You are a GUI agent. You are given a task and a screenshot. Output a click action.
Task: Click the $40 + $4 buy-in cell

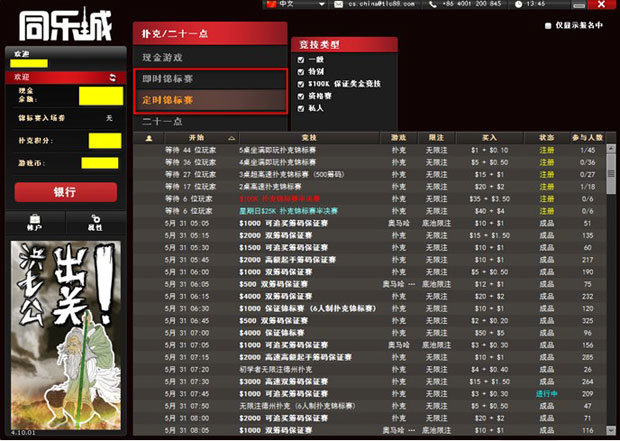click(490, 211)
